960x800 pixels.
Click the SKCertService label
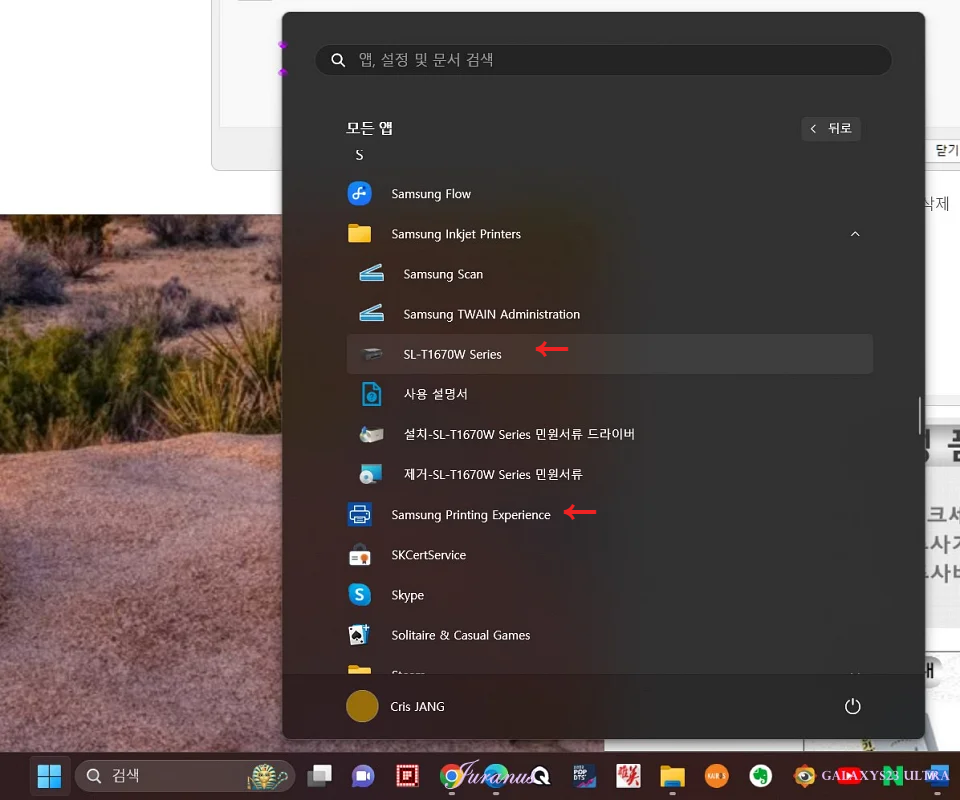click(429, 555)
